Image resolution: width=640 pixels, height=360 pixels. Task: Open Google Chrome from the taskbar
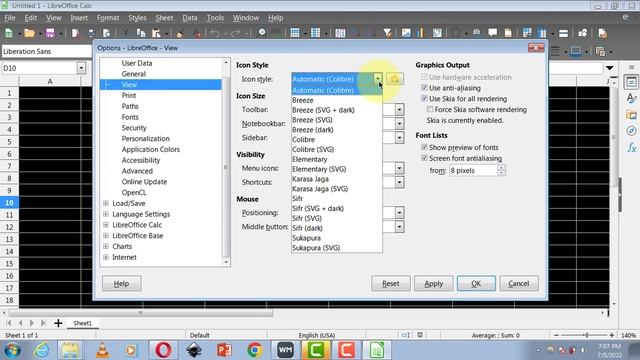(255, 350)
